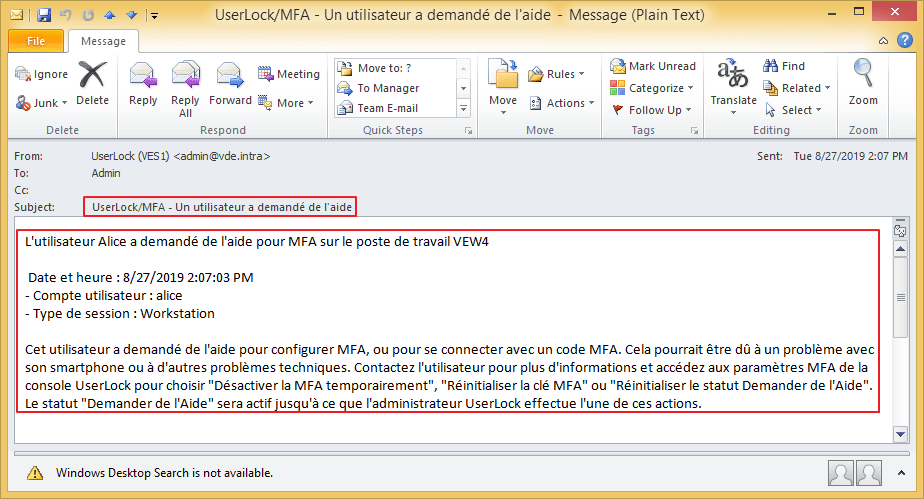
Task: Open the Move dropdown
Action: [x=503, y=87]
